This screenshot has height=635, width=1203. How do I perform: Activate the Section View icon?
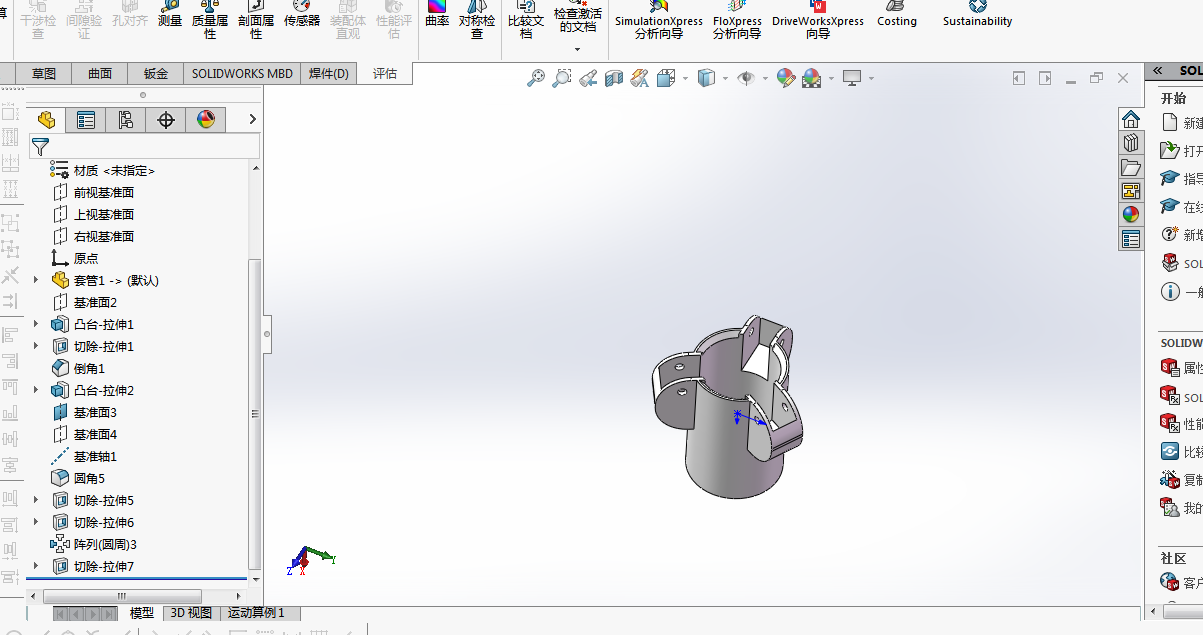click(x=614, y=78)
